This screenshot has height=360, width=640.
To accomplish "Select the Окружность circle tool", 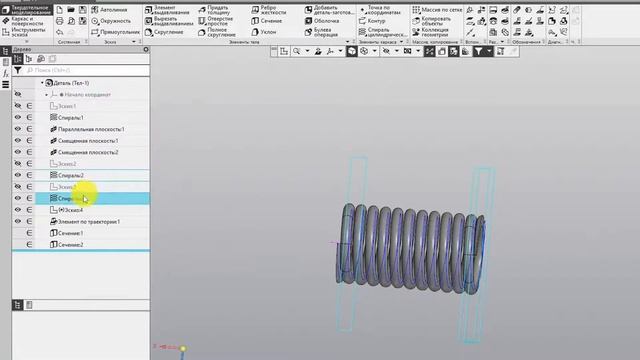I will pos(111,21).
